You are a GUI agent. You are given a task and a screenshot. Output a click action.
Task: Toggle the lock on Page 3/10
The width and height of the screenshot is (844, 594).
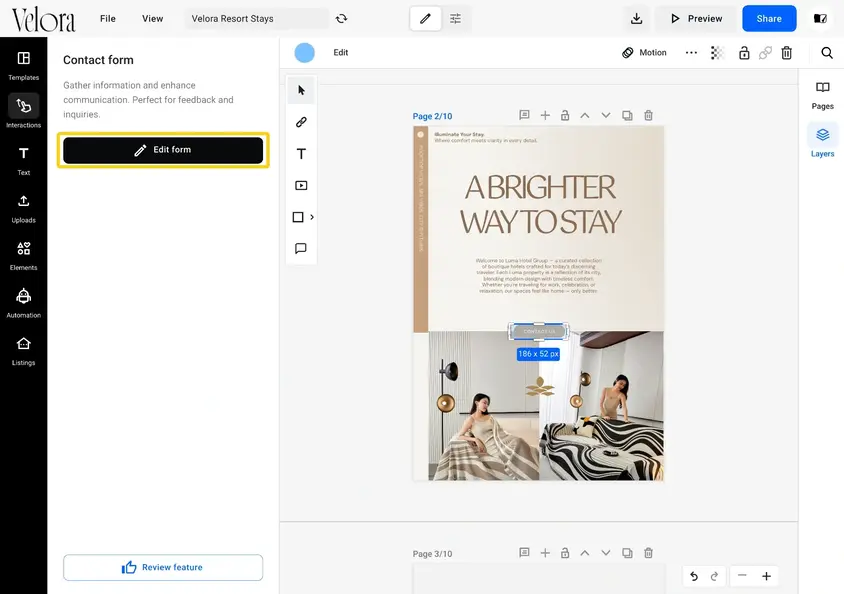coord(565,553)
